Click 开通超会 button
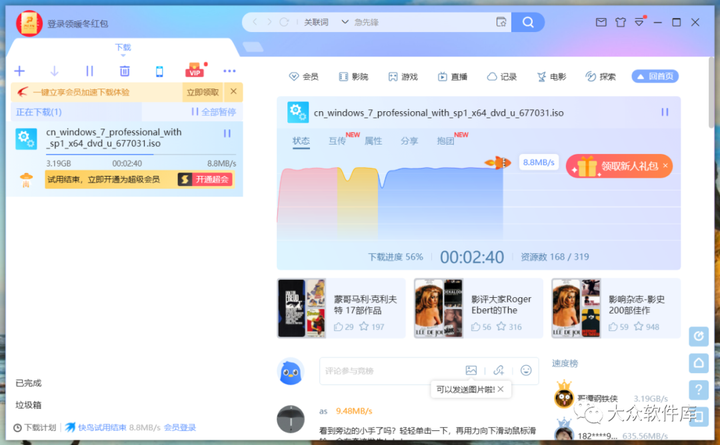The height and width of the screenshot is (445, 720). tap(205, 180)
